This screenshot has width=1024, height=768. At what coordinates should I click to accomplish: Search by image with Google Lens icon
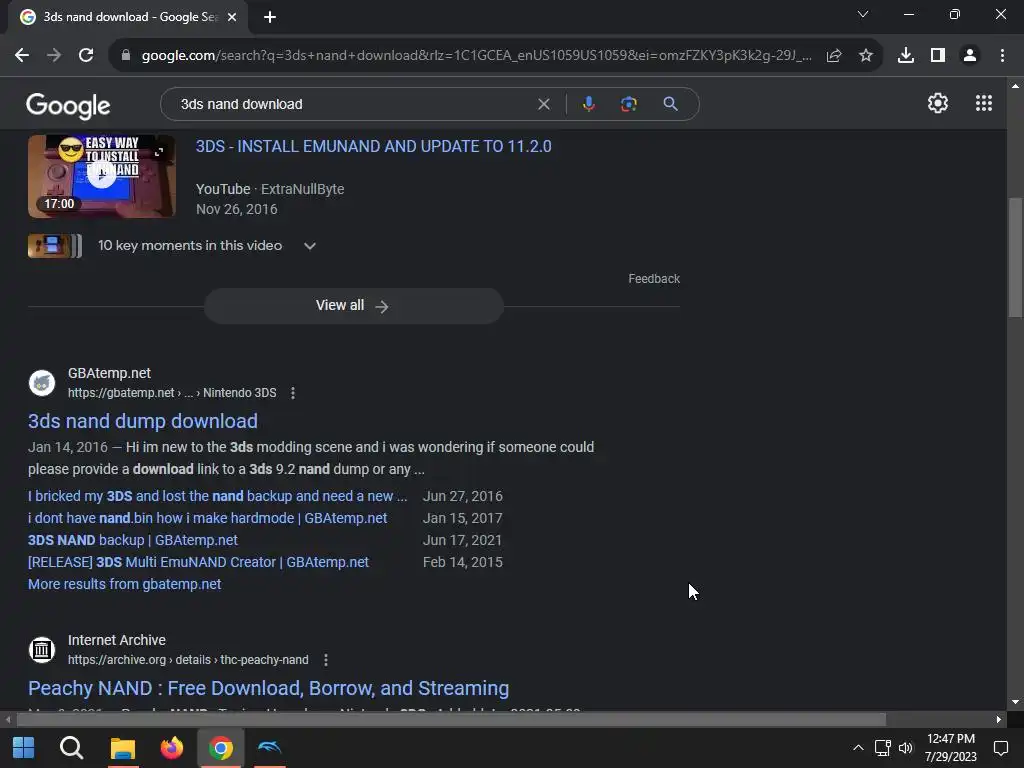[629, 104]
